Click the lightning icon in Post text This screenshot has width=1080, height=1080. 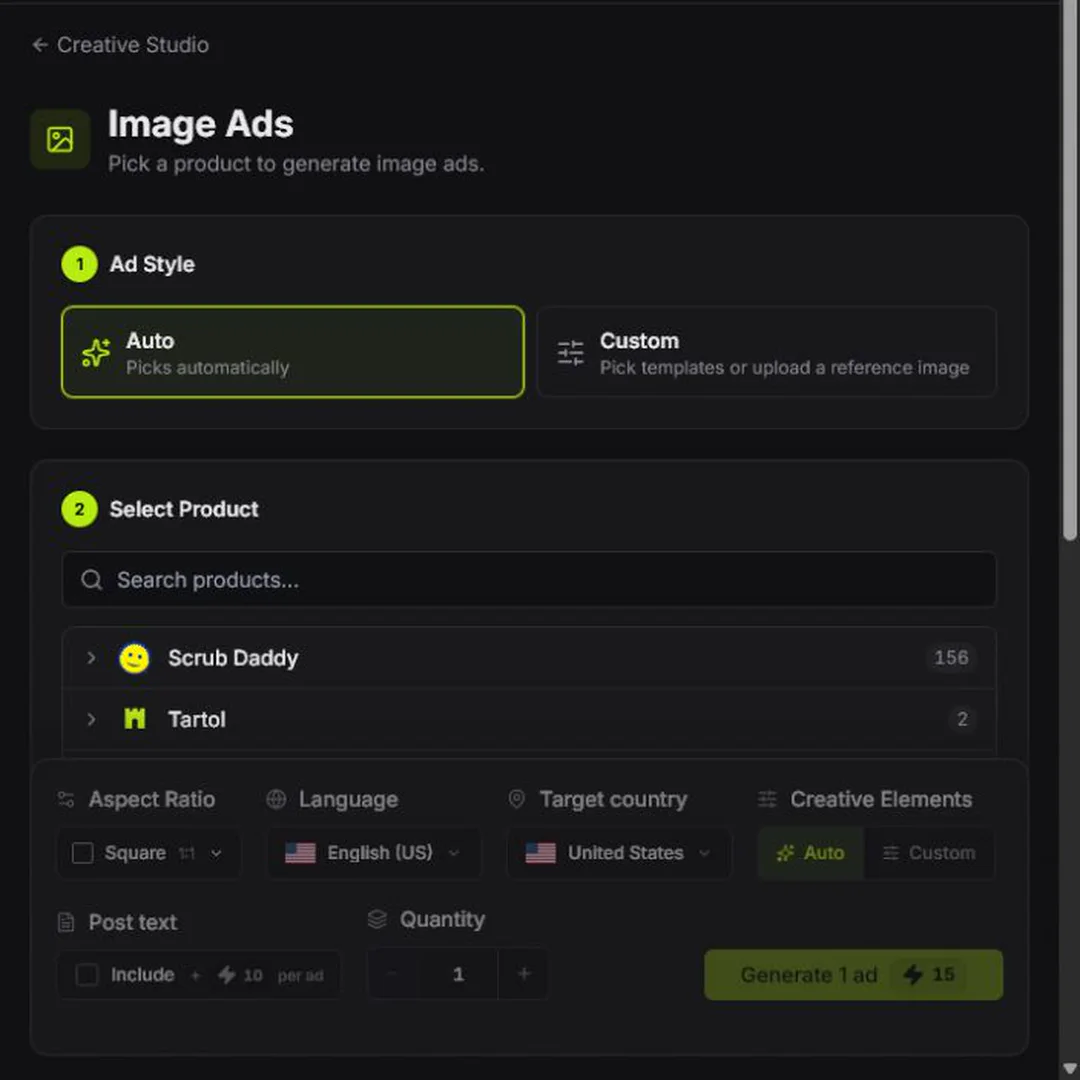pos(227,975)
